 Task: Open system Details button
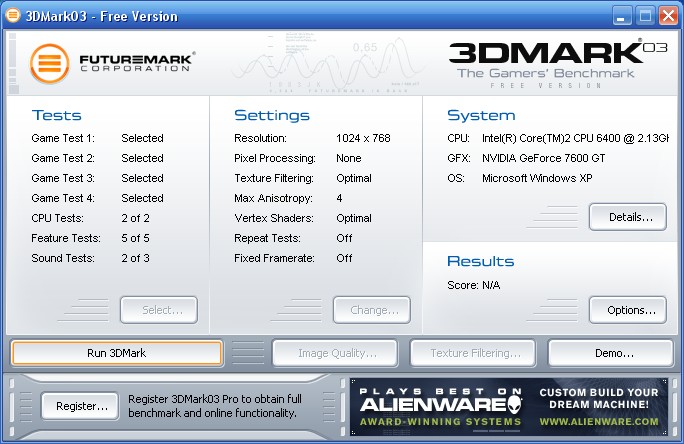click(x=628, y=217)
